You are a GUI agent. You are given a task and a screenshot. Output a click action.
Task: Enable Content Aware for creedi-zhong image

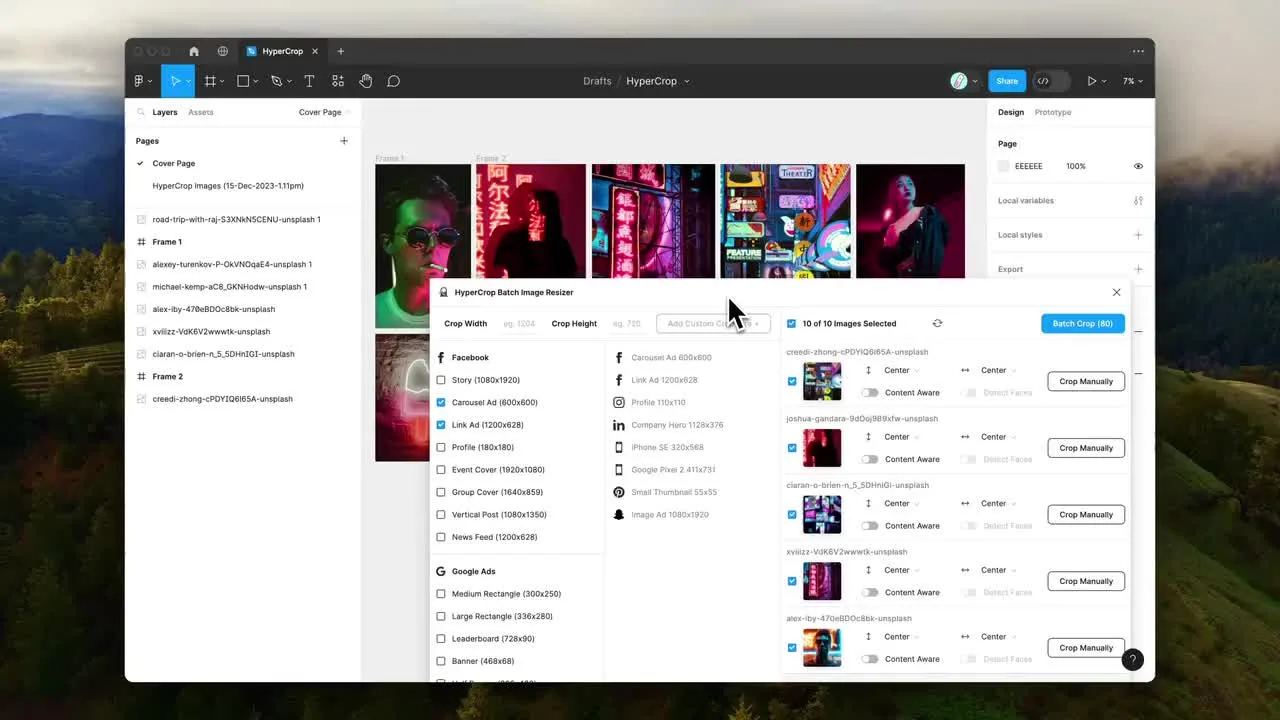pyautogui.click(x=870, y=393)
